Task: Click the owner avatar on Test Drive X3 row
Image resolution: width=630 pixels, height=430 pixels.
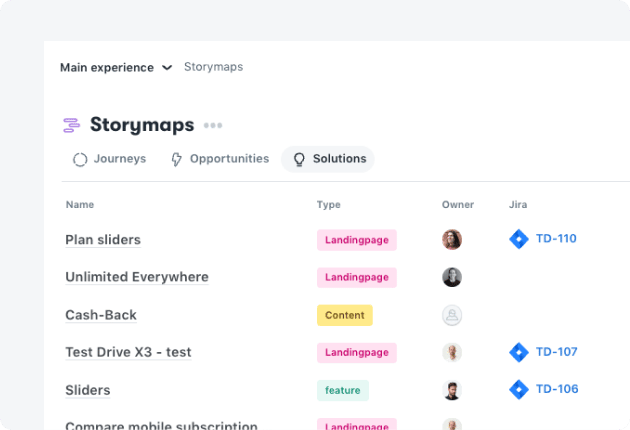Action: 452,352
